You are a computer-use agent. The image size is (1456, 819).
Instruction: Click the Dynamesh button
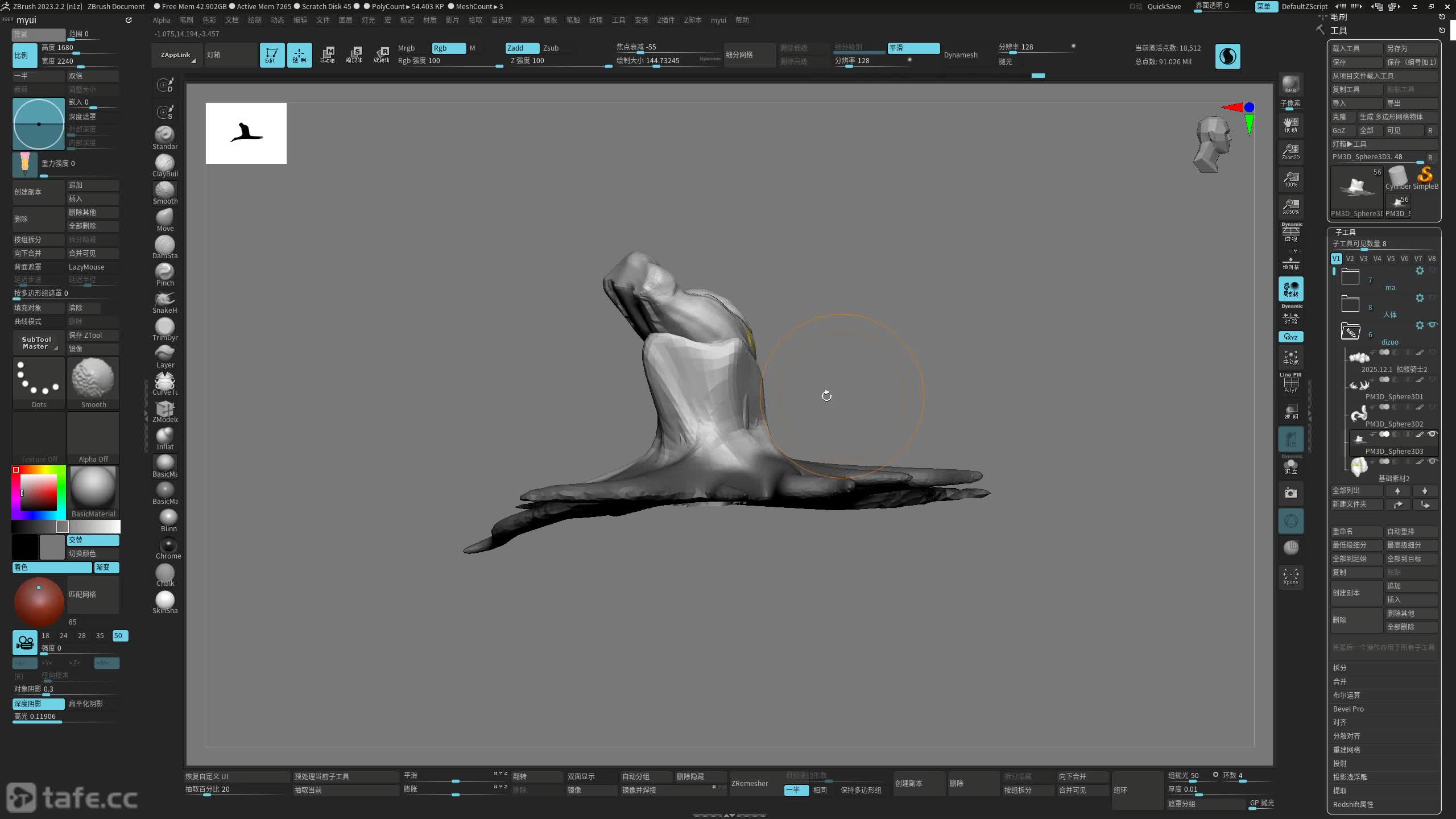coord(961,55)
